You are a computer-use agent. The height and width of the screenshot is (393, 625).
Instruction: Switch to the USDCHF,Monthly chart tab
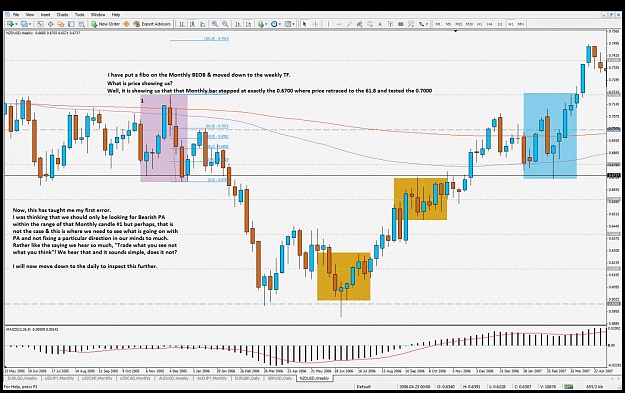pos(97,378)
